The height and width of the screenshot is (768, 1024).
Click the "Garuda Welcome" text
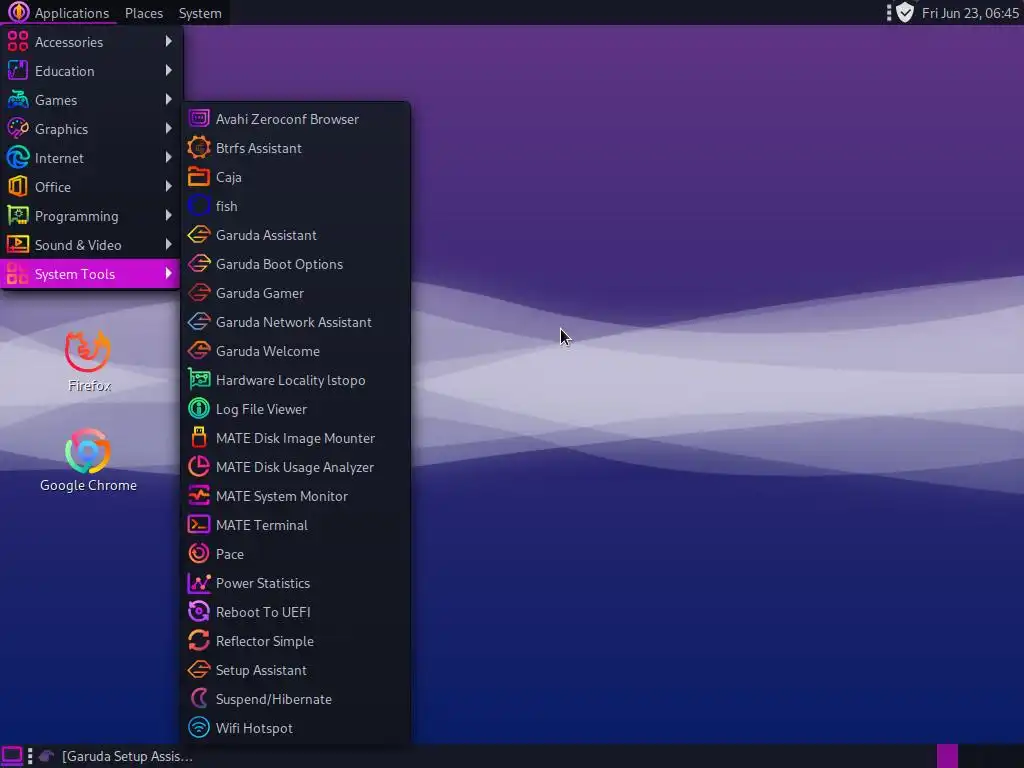pyautogui.click(x=268, y=351)
